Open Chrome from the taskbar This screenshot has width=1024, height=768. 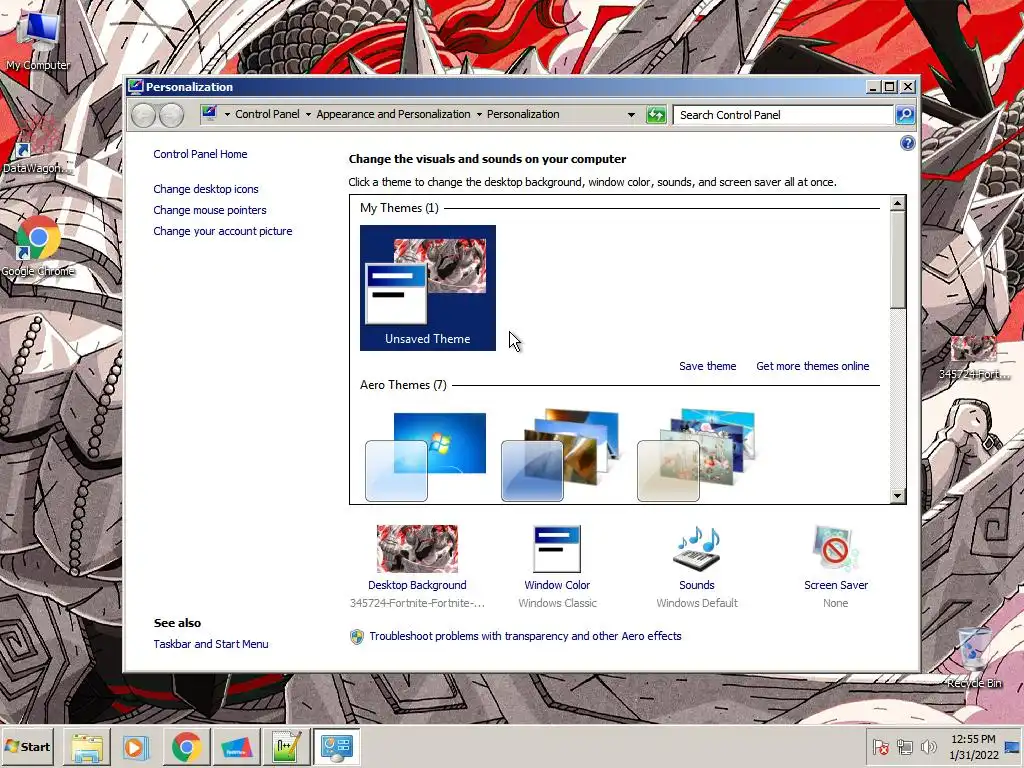pyautogui.click(x=187, y=746)
